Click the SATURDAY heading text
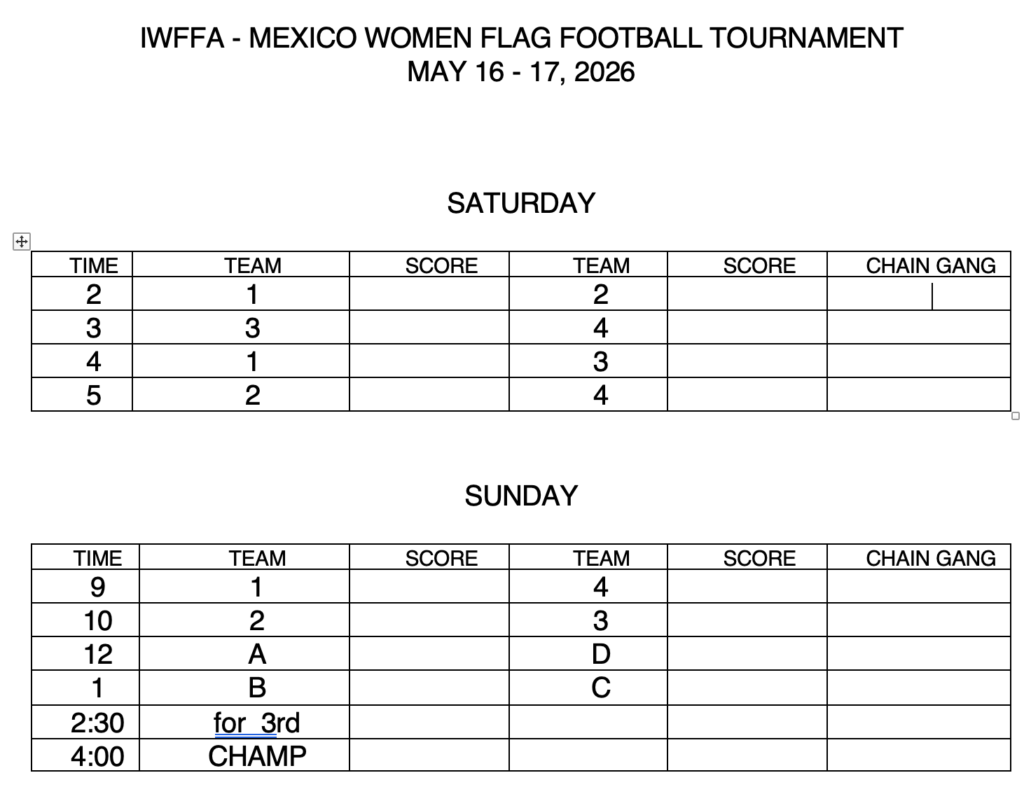 pyautogui.click(x=521, y=203)
